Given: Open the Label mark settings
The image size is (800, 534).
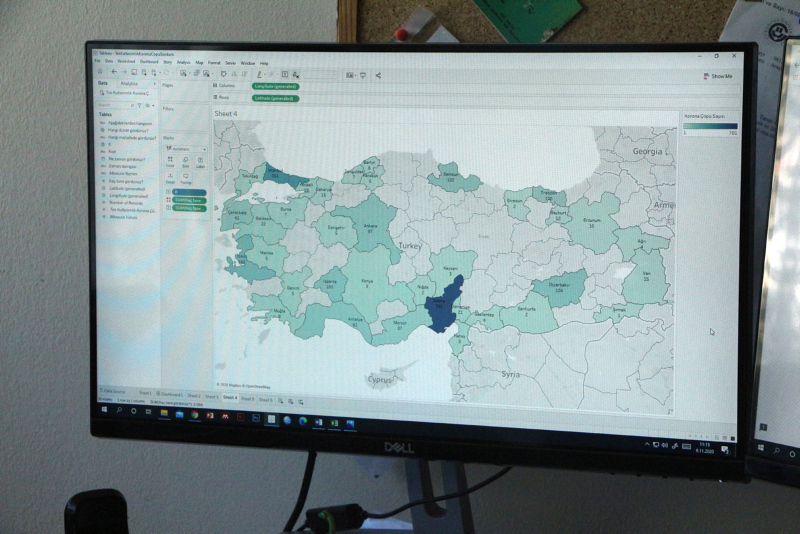Looking at the screenshot, I should tap(201, 160).
